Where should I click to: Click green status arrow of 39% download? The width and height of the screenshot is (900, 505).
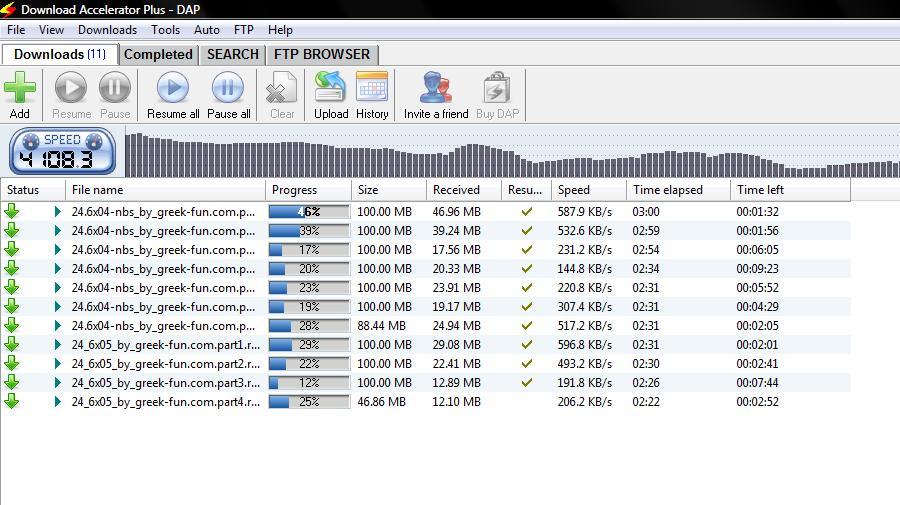click(x=11, y=230)
